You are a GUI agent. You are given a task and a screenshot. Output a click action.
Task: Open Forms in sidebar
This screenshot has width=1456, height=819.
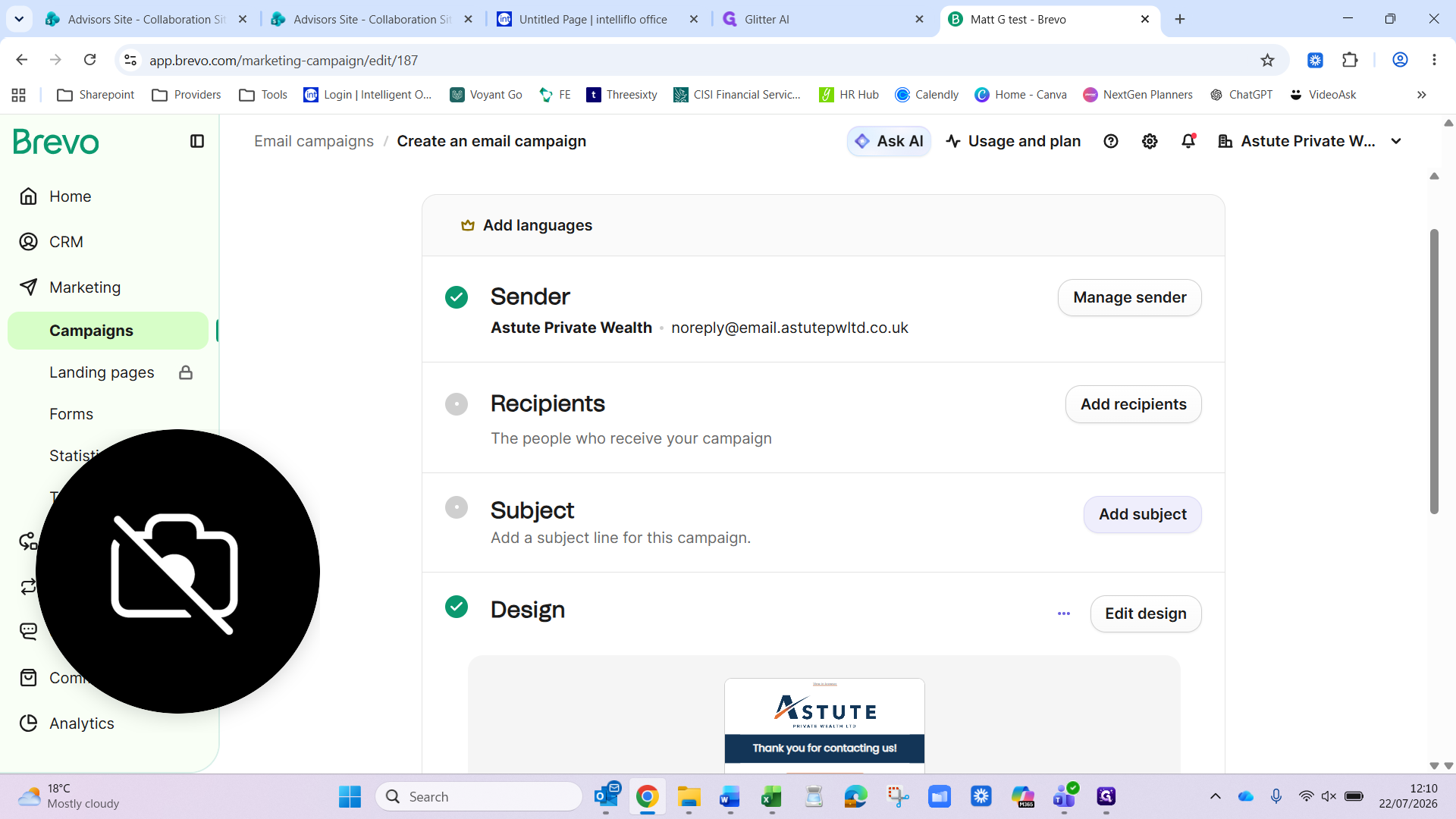click(71, 414)
